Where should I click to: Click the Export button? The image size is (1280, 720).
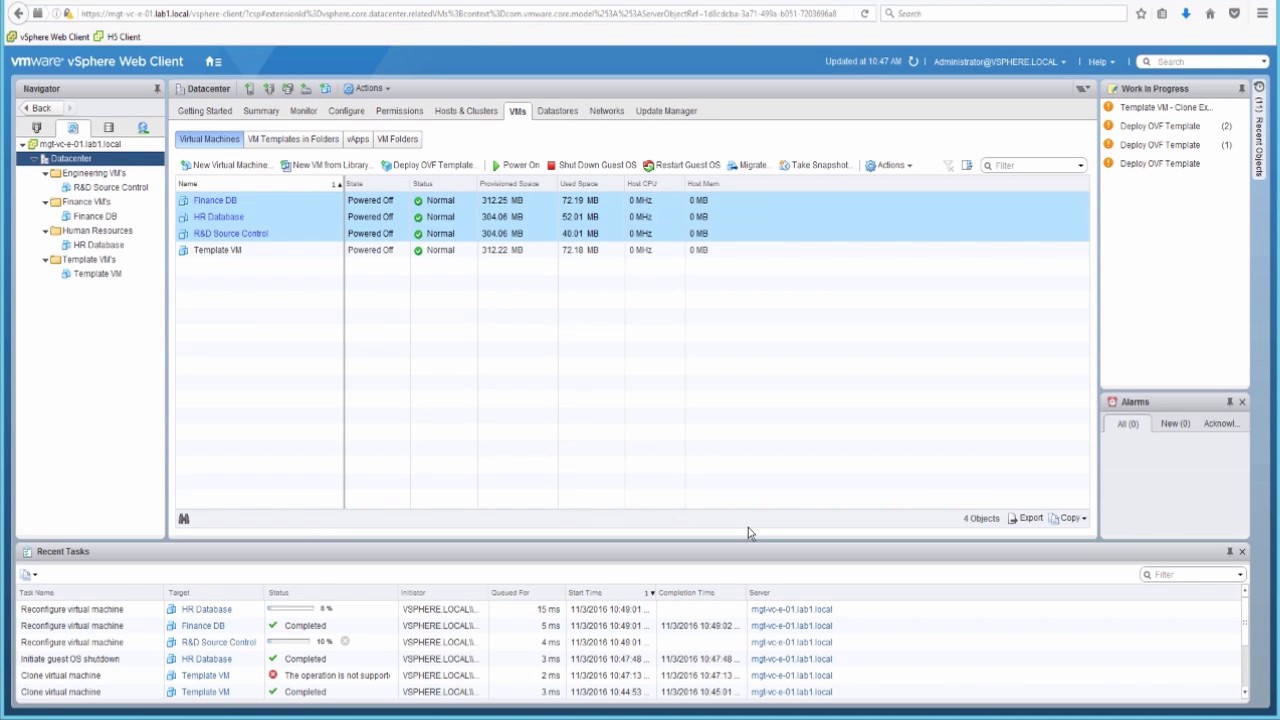pyautogui.click(x=1025, y=518)
